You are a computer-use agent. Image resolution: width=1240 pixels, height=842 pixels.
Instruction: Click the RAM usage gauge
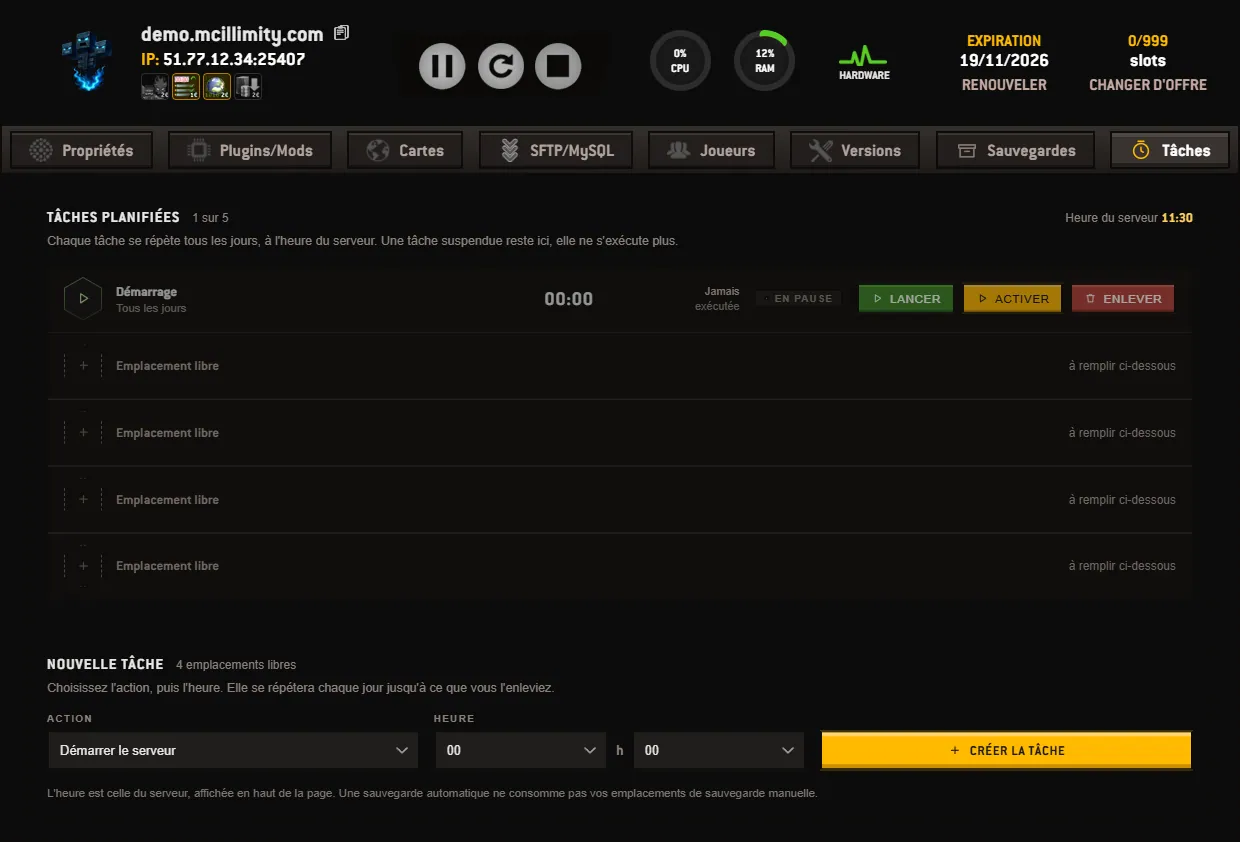(765, 60)
